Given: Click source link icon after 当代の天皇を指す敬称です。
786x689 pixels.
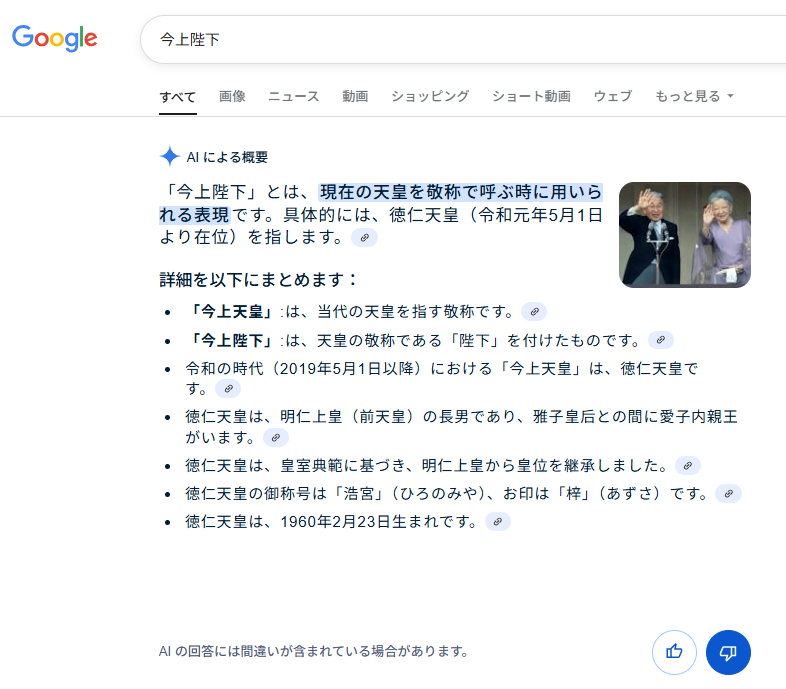Looking at the screenshot, I should pyautogui.click(x=534, y=311).
